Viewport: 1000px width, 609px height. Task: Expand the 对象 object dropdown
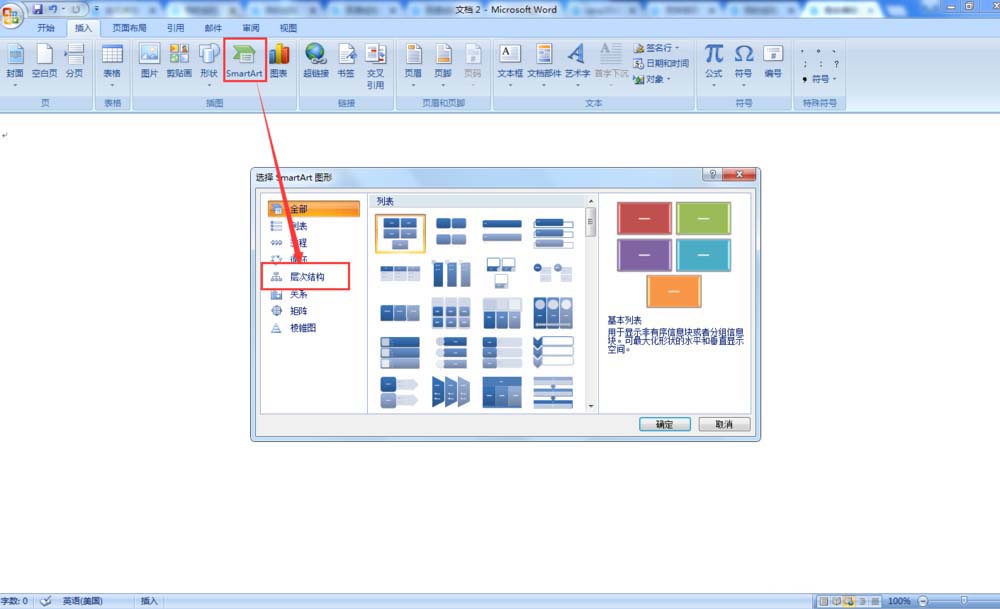click(x=668, y=79)
